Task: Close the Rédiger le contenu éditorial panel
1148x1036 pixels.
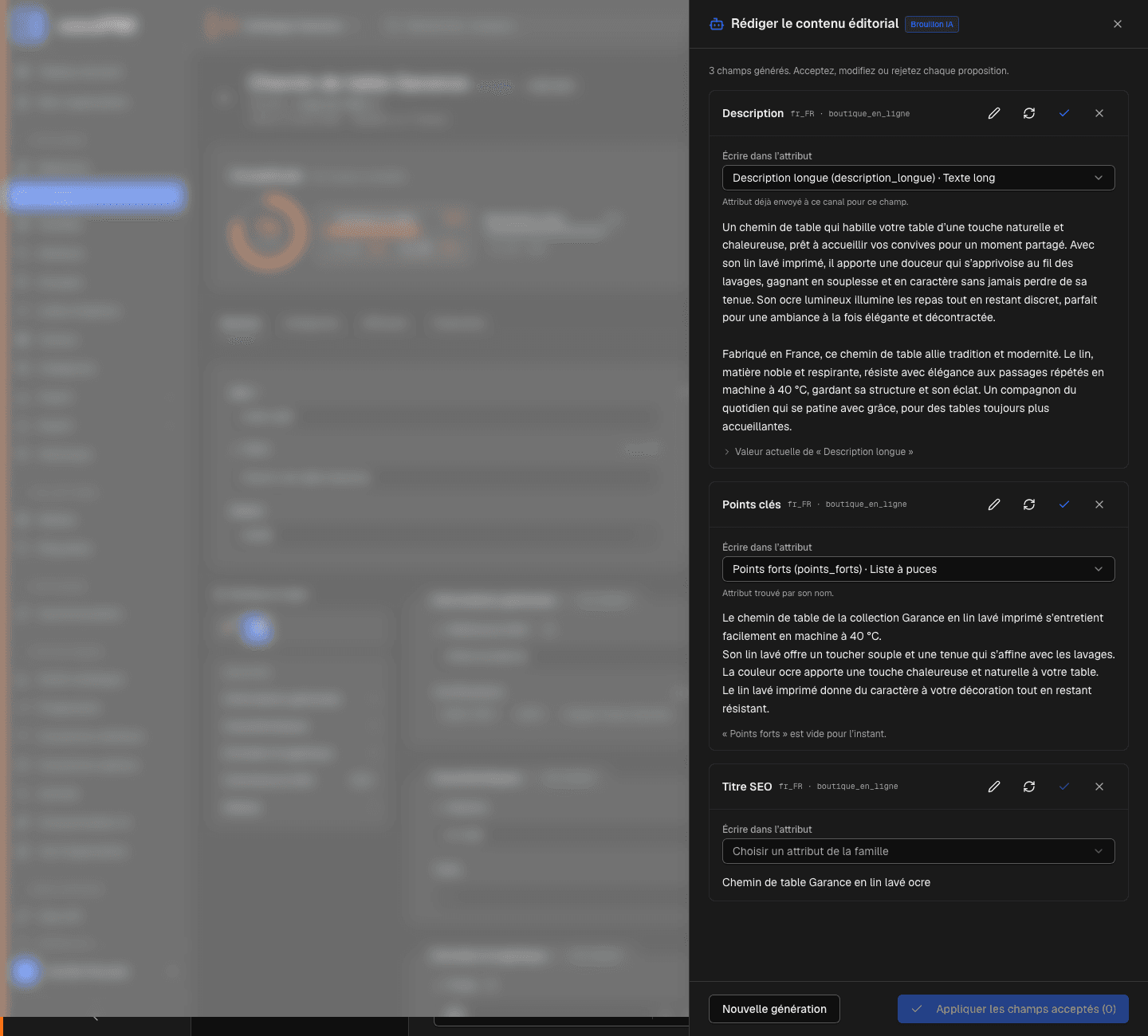Action: pos(1118,24)
